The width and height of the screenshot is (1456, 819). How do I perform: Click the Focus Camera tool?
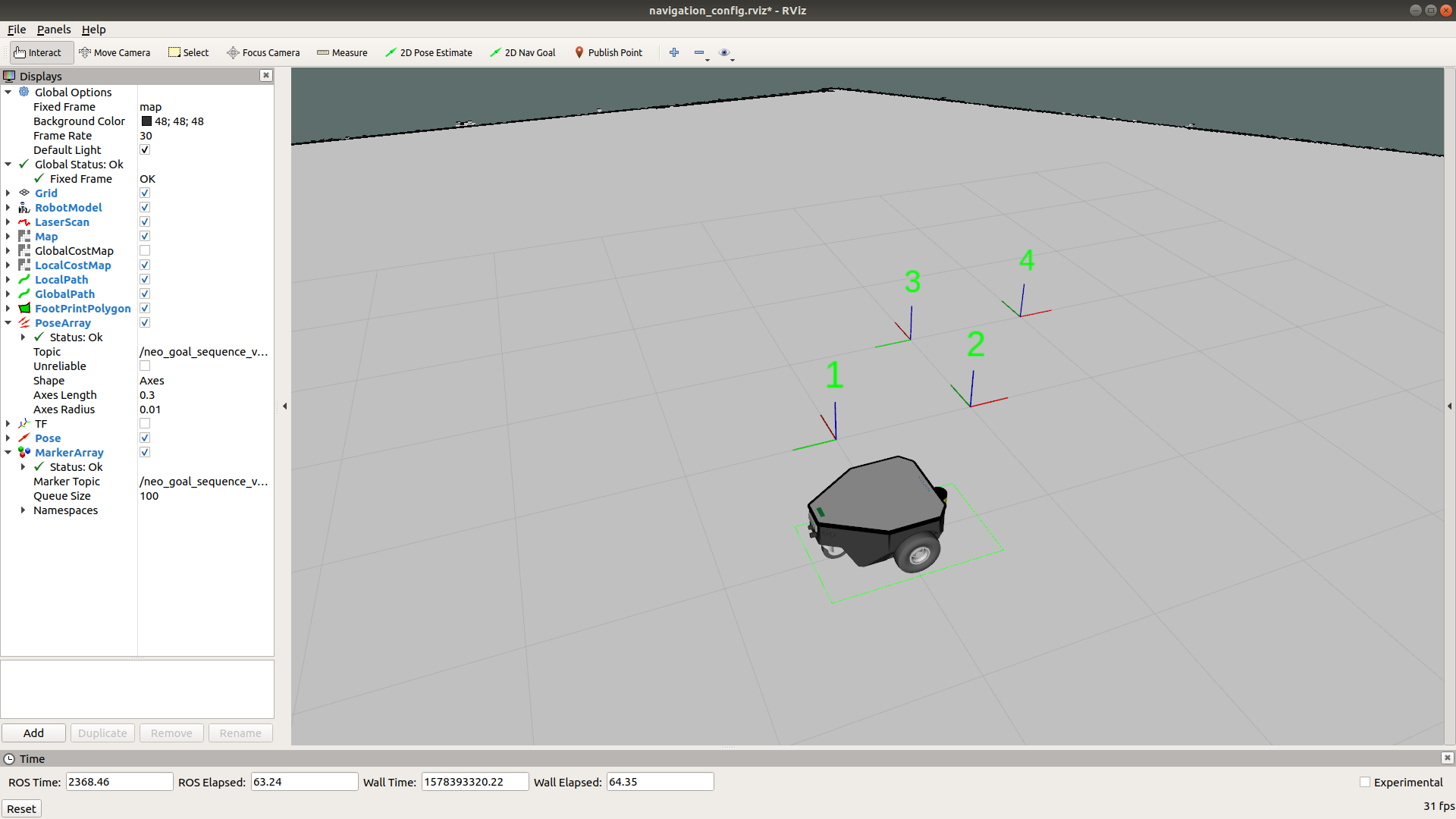[263, 52]
